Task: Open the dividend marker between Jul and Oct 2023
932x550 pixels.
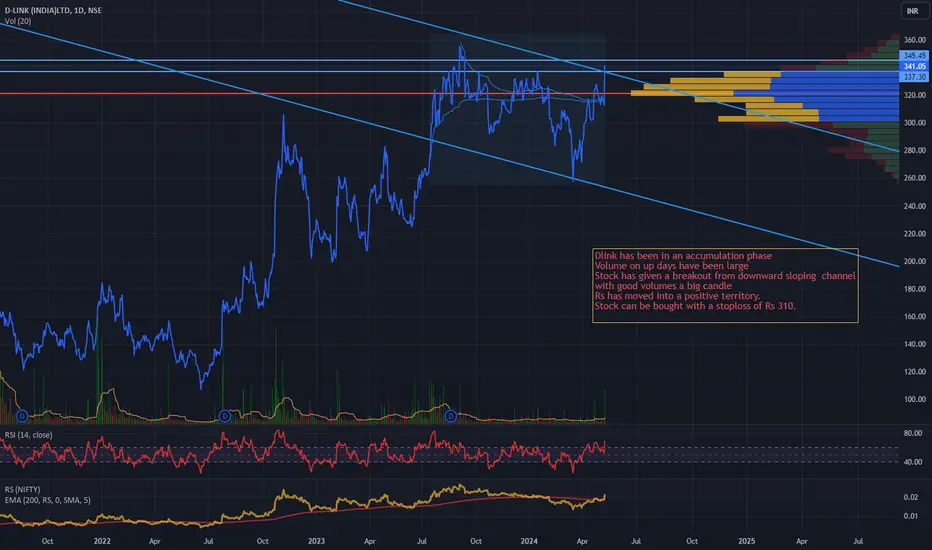Action: pyautogui.click(x=451, y=416)
